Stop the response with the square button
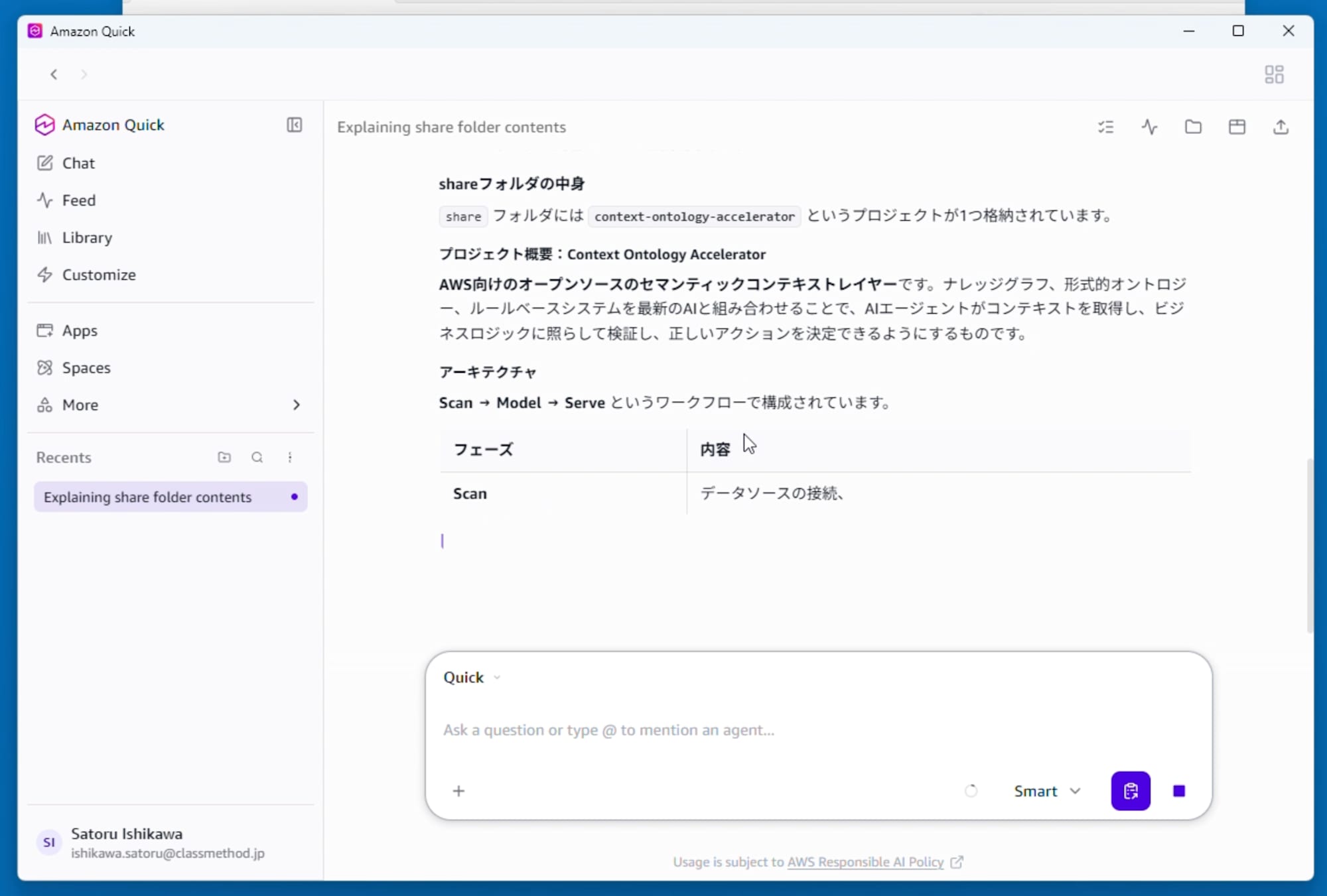1327x896 pixels. click(1179, 791)
